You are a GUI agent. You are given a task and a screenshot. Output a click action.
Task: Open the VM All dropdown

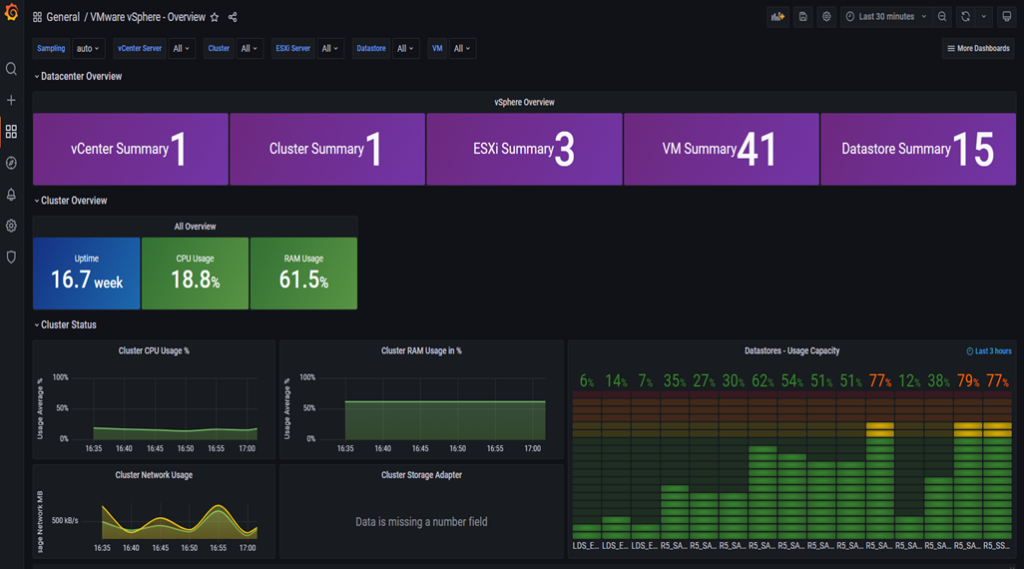click(462, 48)
